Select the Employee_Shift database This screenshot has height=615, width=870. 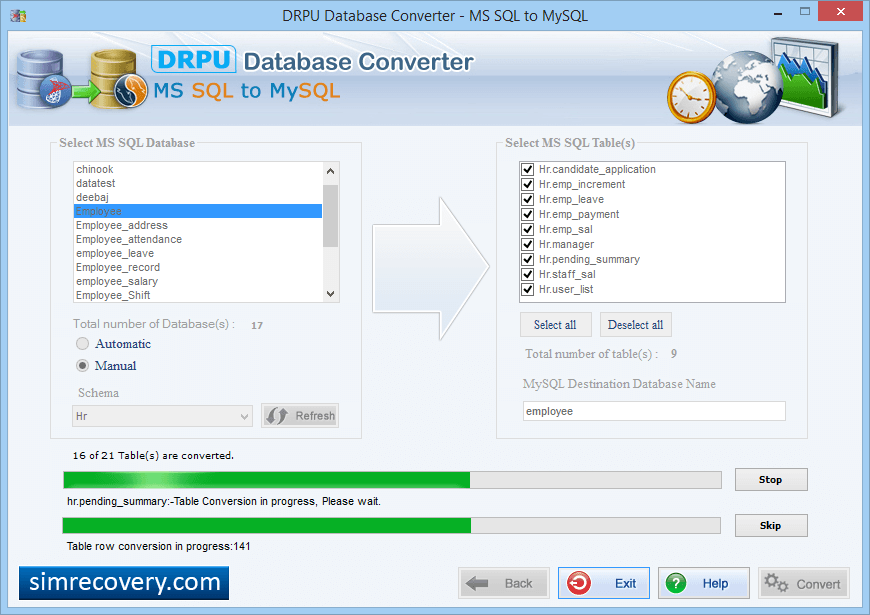click(x=198, y=295)
